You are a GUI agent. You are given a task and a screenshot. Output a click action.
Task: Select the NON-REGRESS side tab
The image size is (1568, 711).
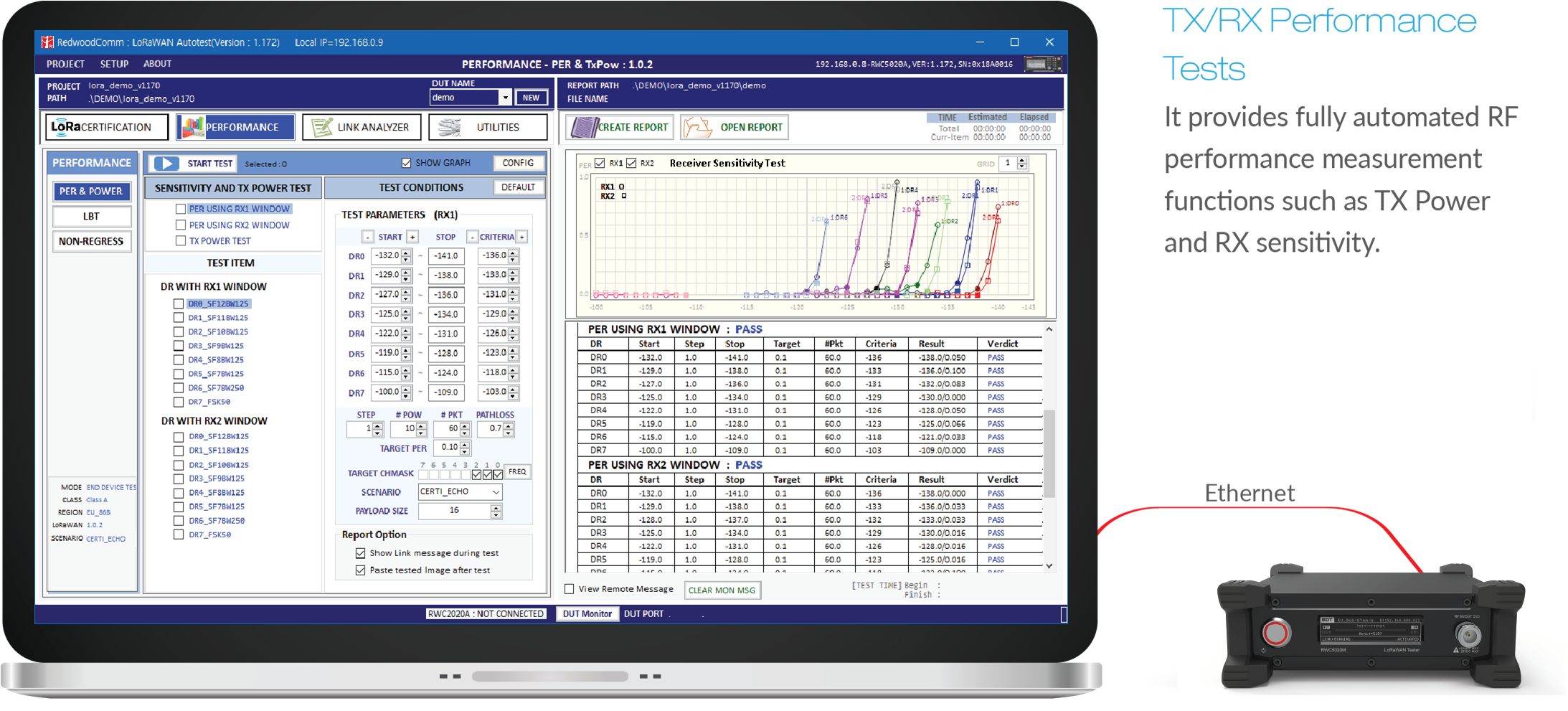pos(91,241)
